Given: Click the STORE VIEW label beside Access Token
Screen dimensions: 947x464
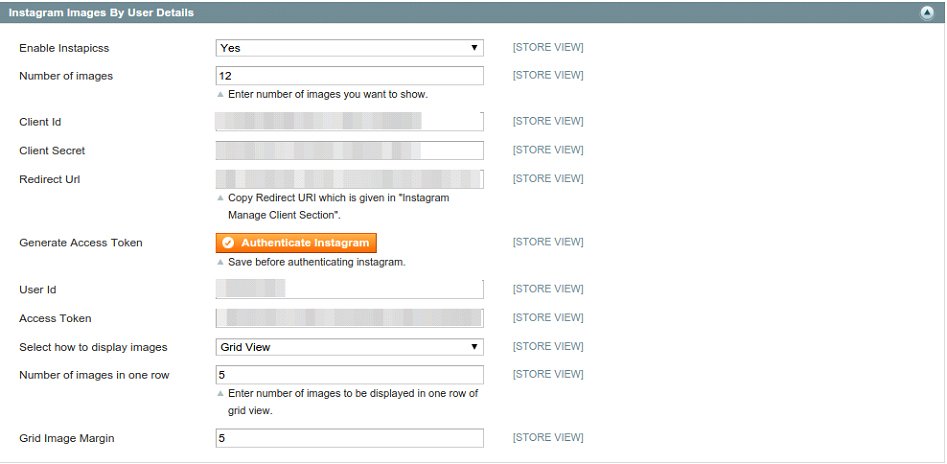Looking at the screenshot, I should [x=548, y=318].
